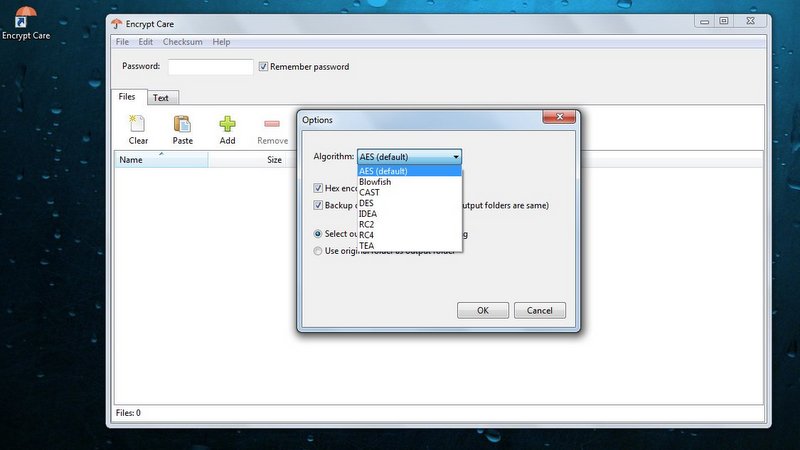
Task: Click the Encrypt Care umbrella title icon
Action: tap(117, 23)
